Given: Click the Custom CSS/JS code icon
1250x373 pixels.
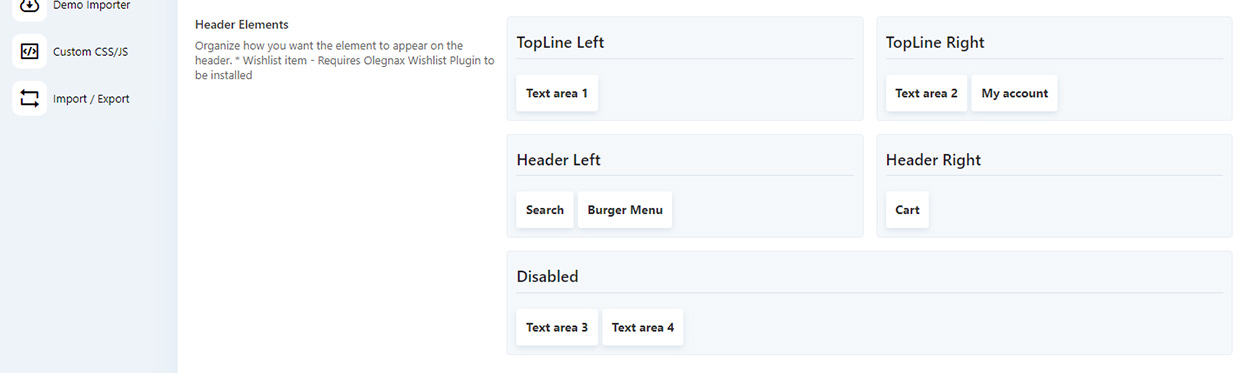Looking at the screenshot, I should (x=29, y=51).
